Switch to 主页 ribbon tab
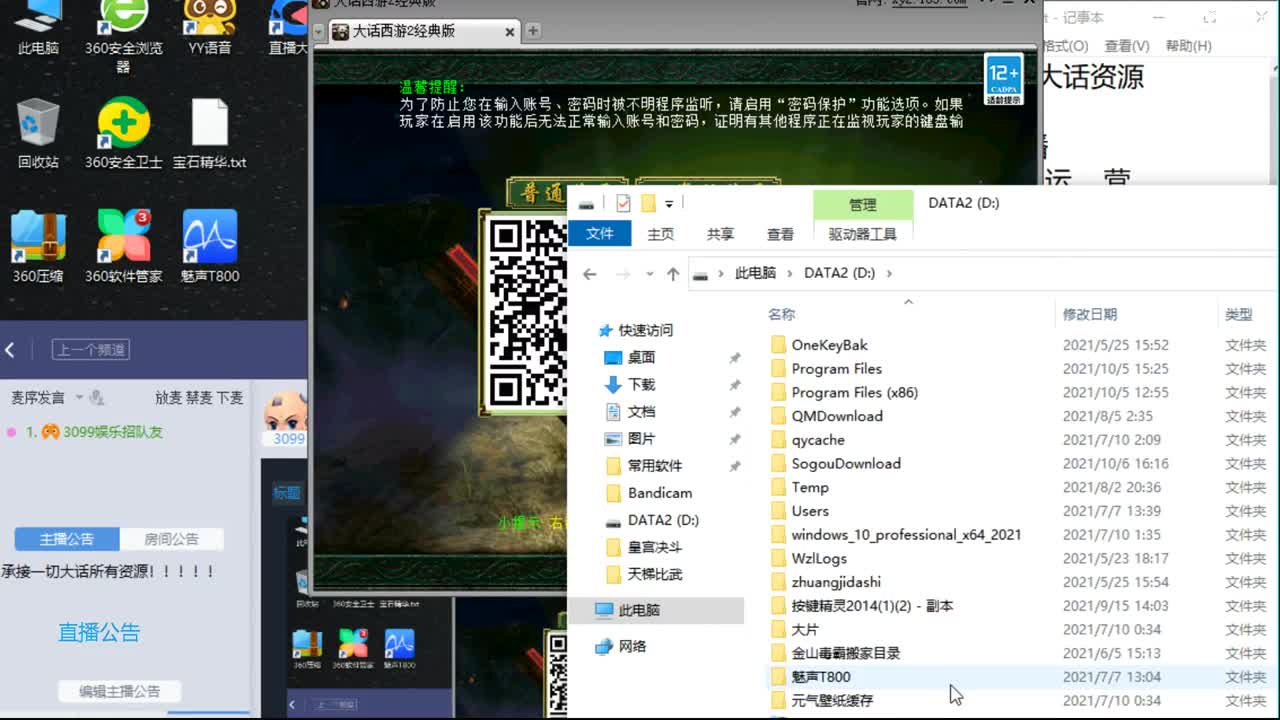Image resolution: width=1280 pixels, height=720 pixels. click(x=661, y=234)
